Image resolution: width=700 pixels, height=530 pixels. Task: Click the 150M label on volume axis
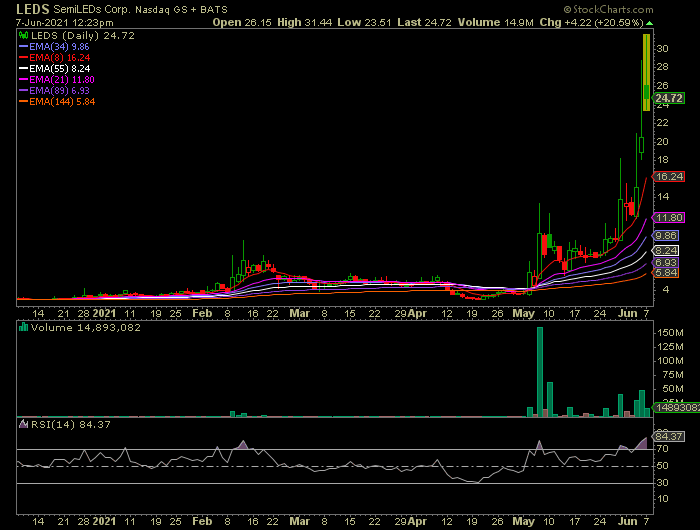670,333
